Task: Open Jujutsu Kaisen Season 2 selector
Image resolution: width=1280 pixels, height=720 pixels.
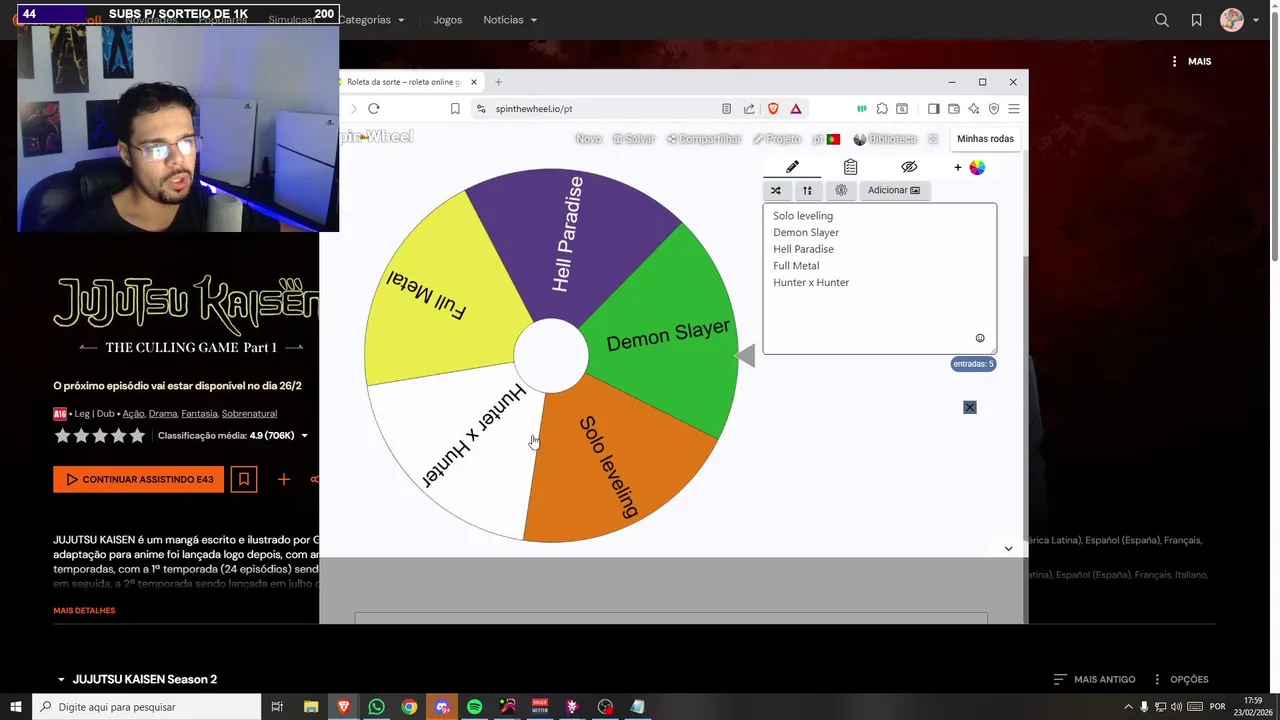Action: point(138,679)
